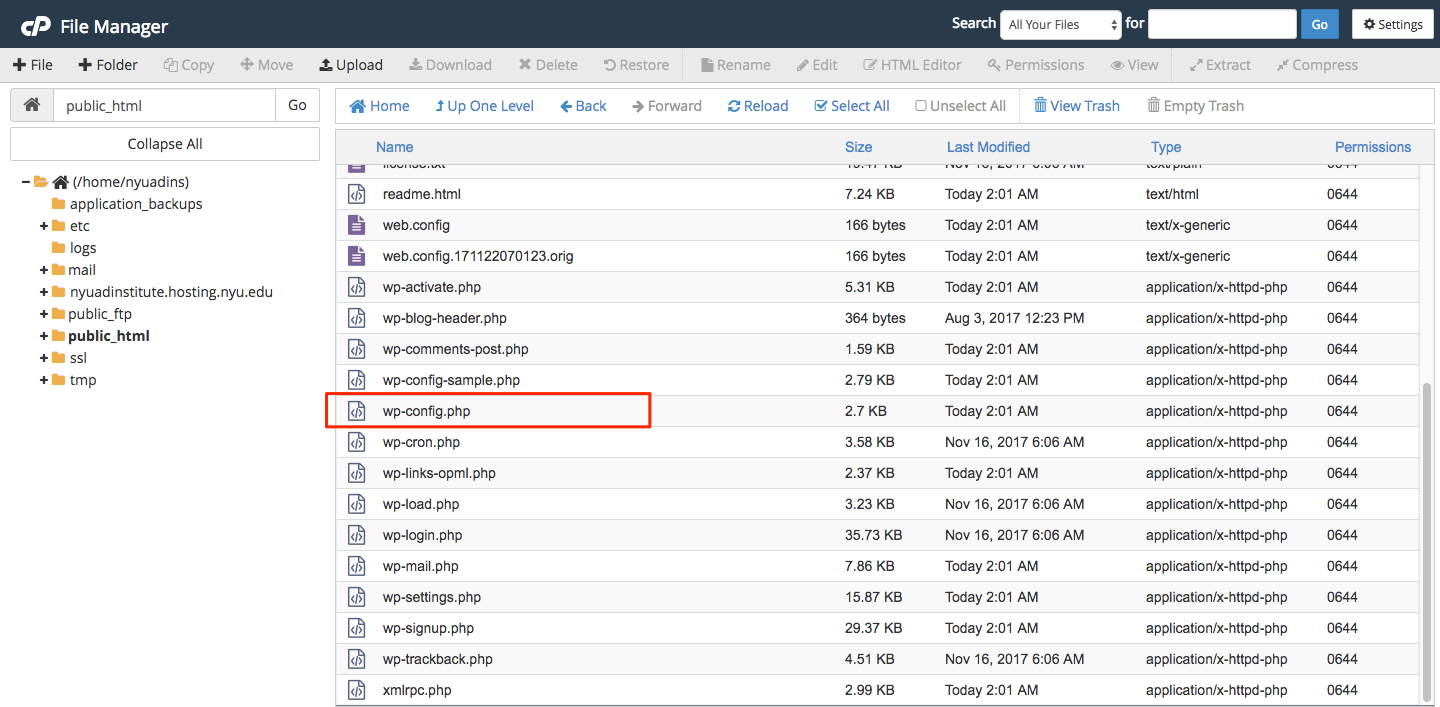Expand the tmp folder node
The image size is (1440, 707).
(44, 380)
